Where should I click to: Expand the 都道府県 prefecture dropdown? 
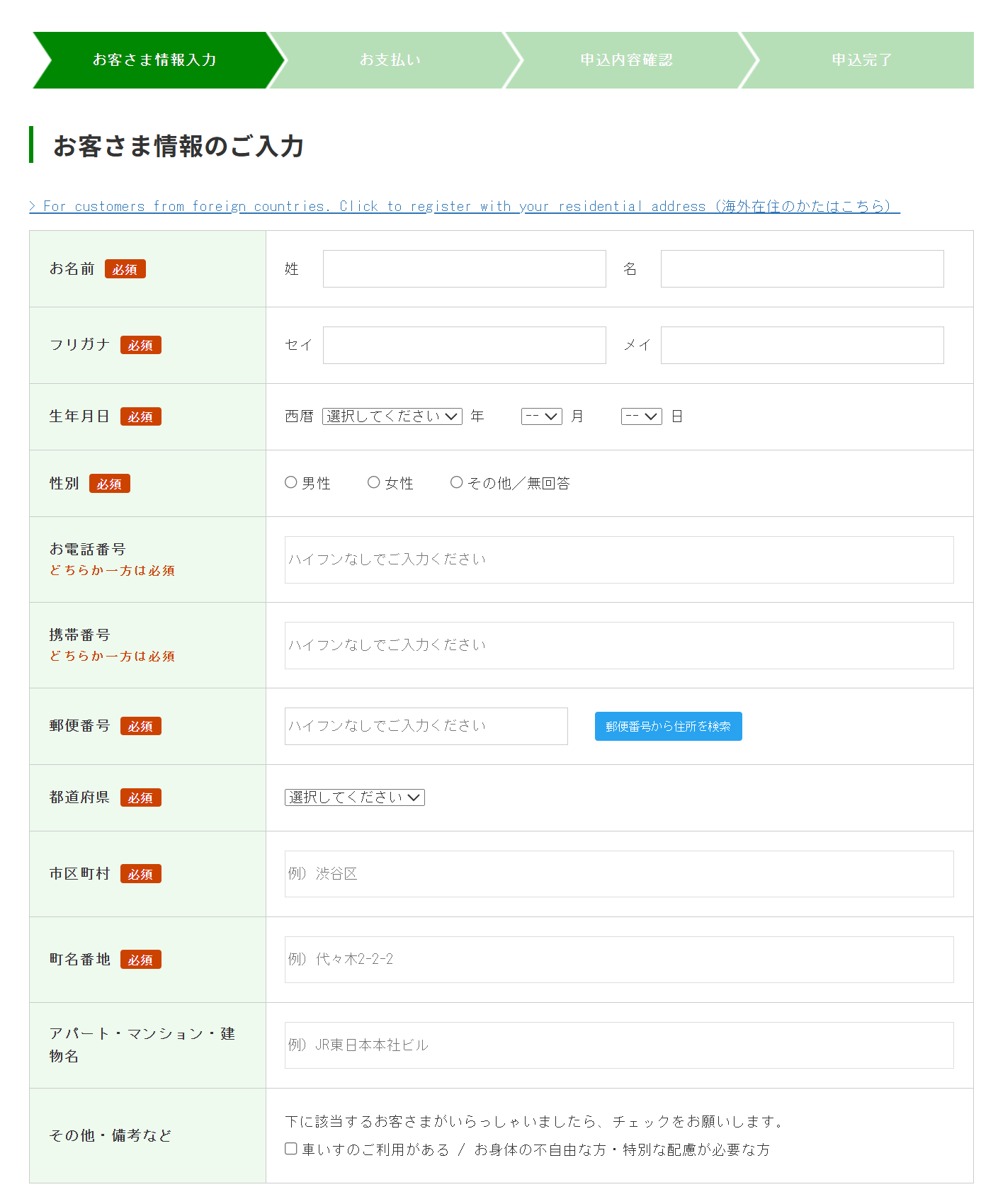(x=354, y=797)
